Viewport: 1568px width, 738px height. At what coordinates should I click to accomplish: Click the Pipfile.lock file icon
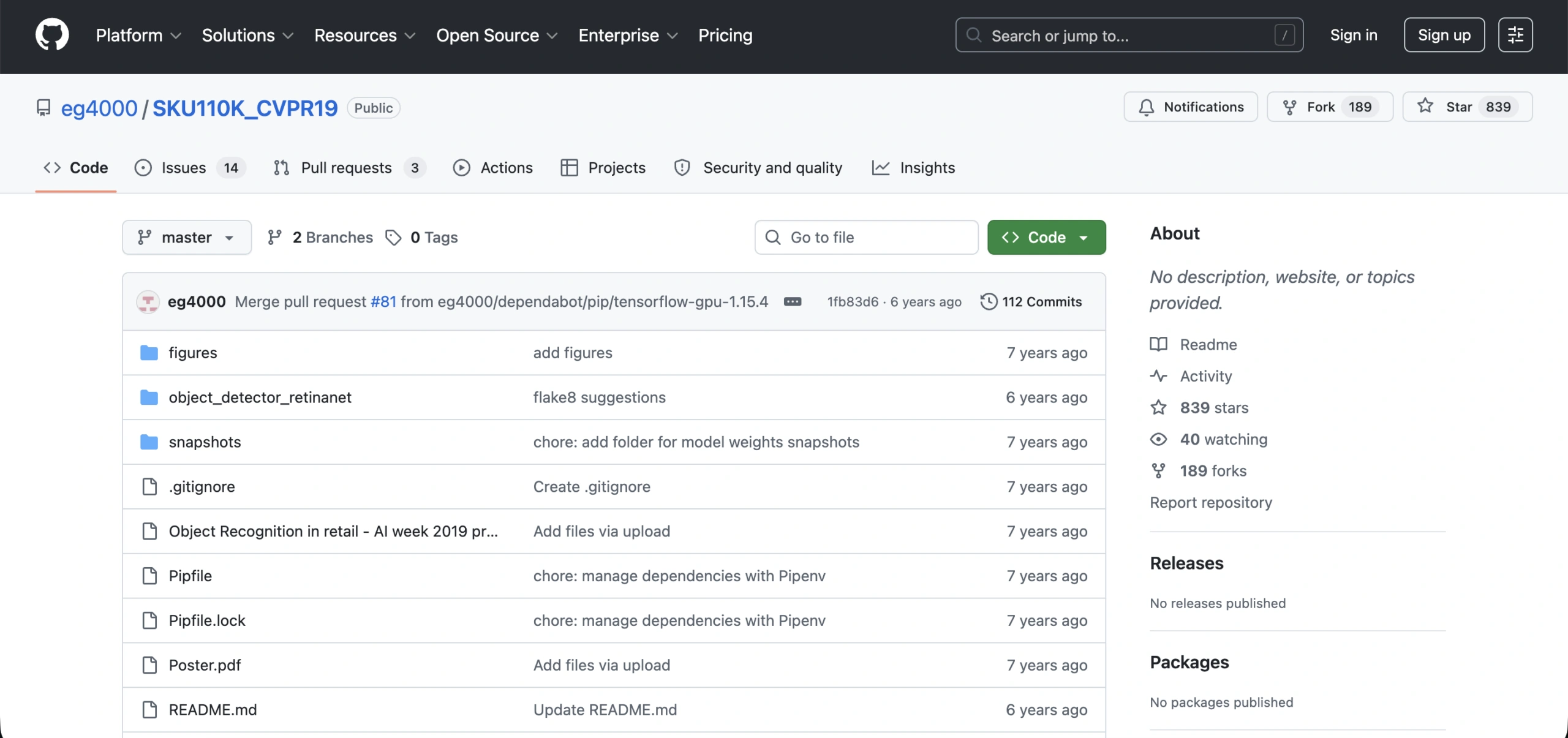149,620
